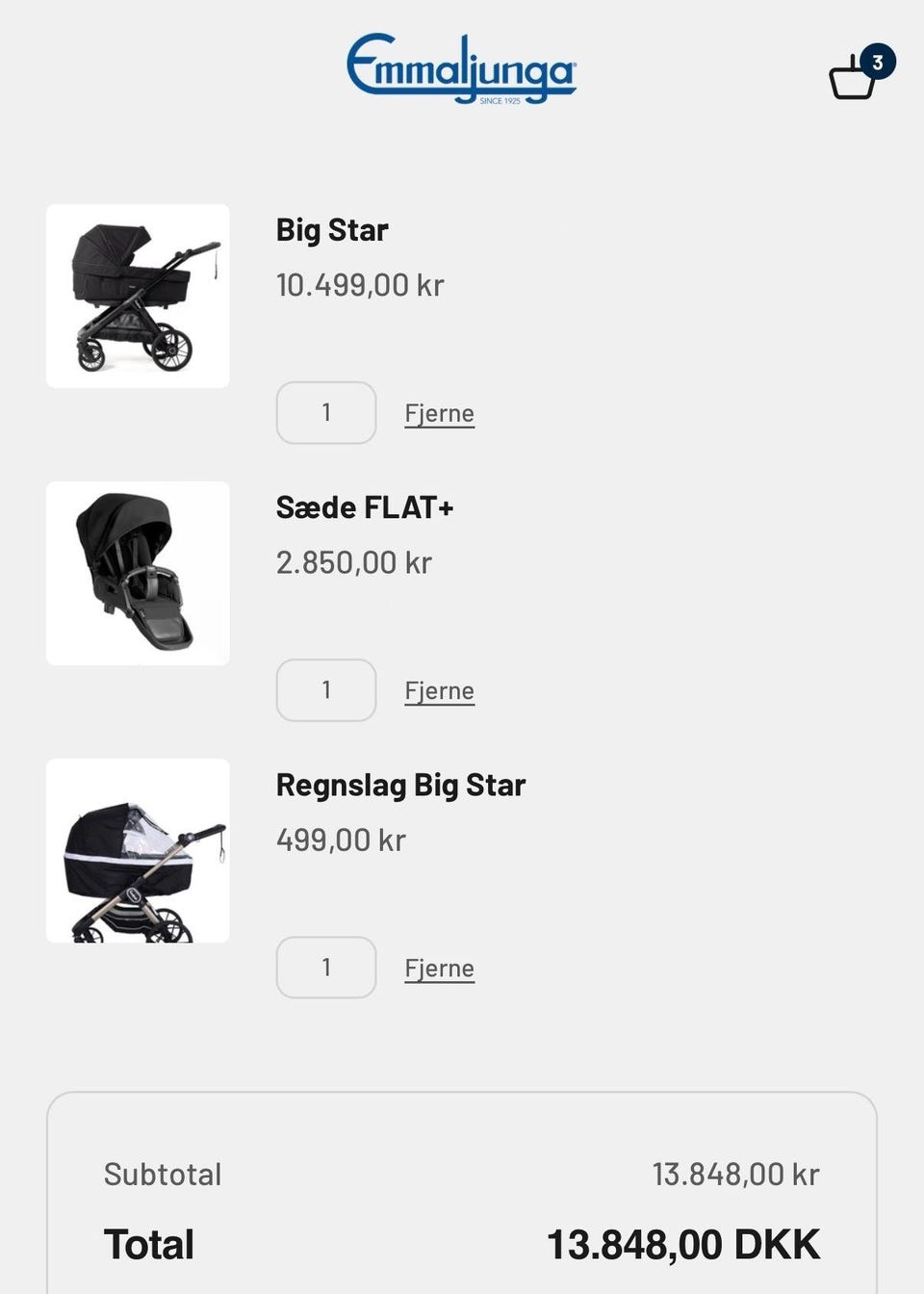Viewport: 924px width, 1294px height.
Task: Remove Sæde FLAT+ via its Fjerne link
Action: coord(439,691)
